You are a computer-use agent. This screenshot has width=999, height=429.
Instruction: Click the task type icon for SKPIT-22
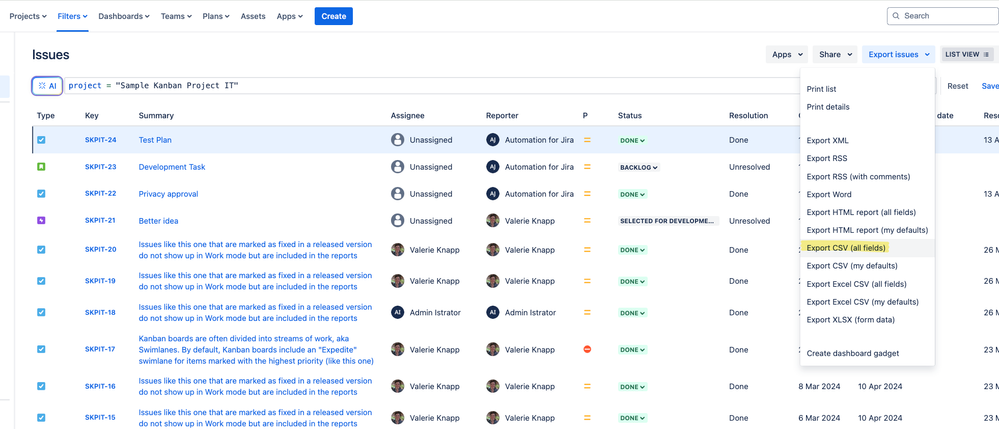[x=41, y=194]
